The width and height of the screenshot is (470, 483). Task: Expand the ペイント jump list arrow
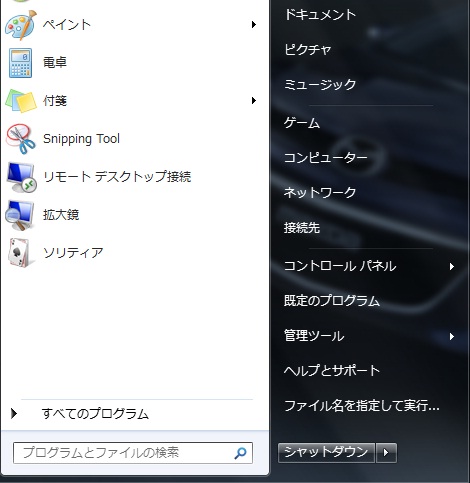[254, 25]
